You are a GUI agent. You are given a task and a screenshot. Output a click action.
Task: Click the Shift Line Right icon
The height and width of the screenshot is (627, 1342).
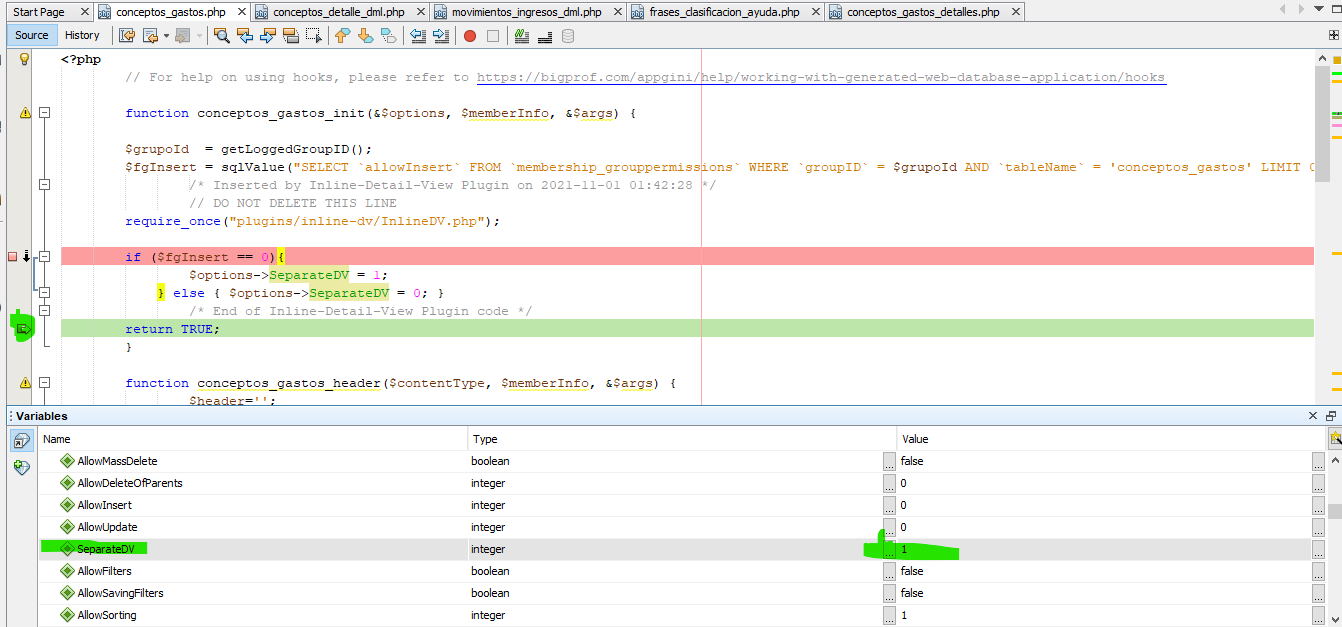[x=440, y=35]
